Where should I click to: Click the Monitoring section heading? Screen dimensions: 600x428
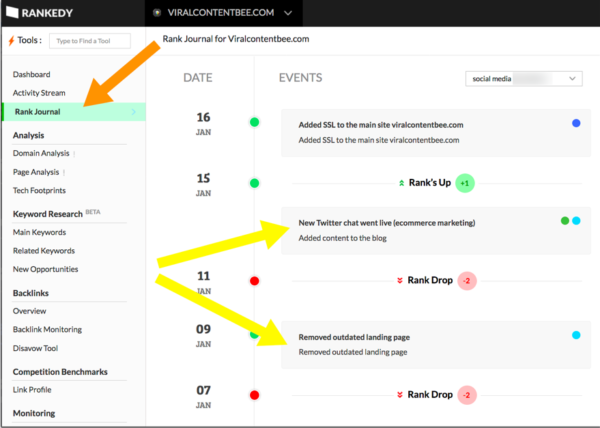(34, 413)
